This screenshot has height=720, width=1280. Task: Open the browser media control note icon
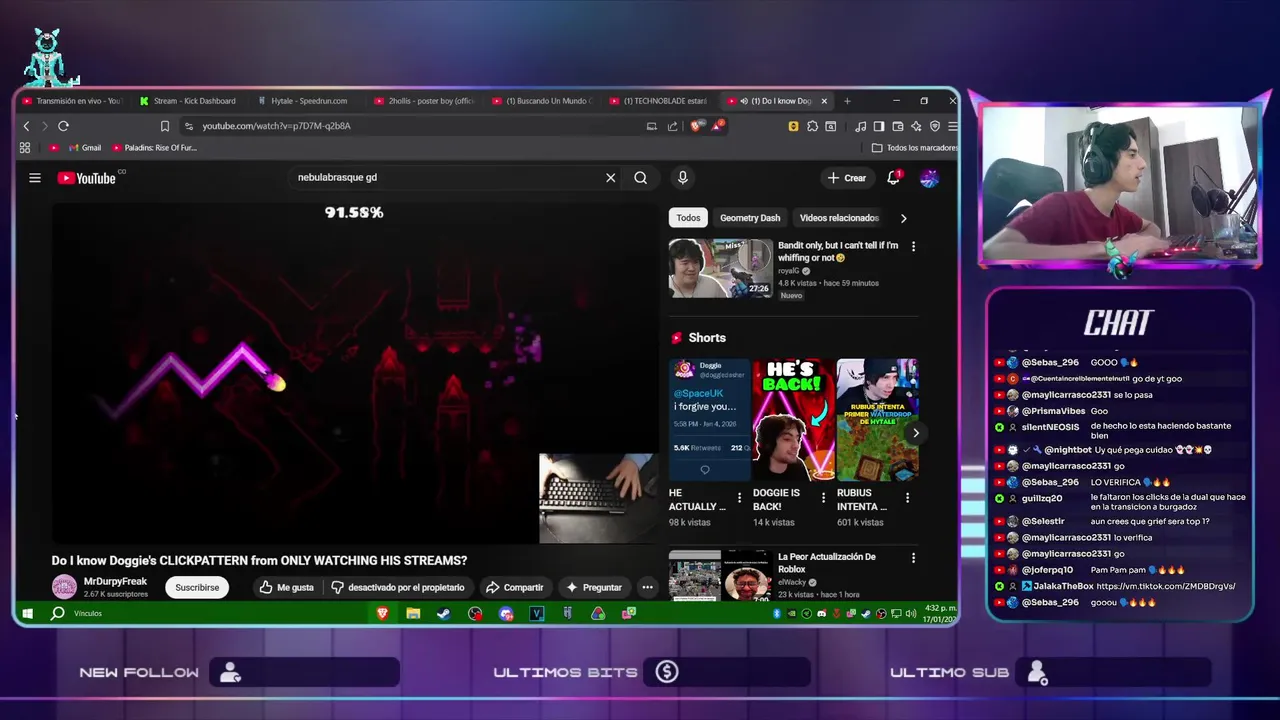click(x=861, y=126)
